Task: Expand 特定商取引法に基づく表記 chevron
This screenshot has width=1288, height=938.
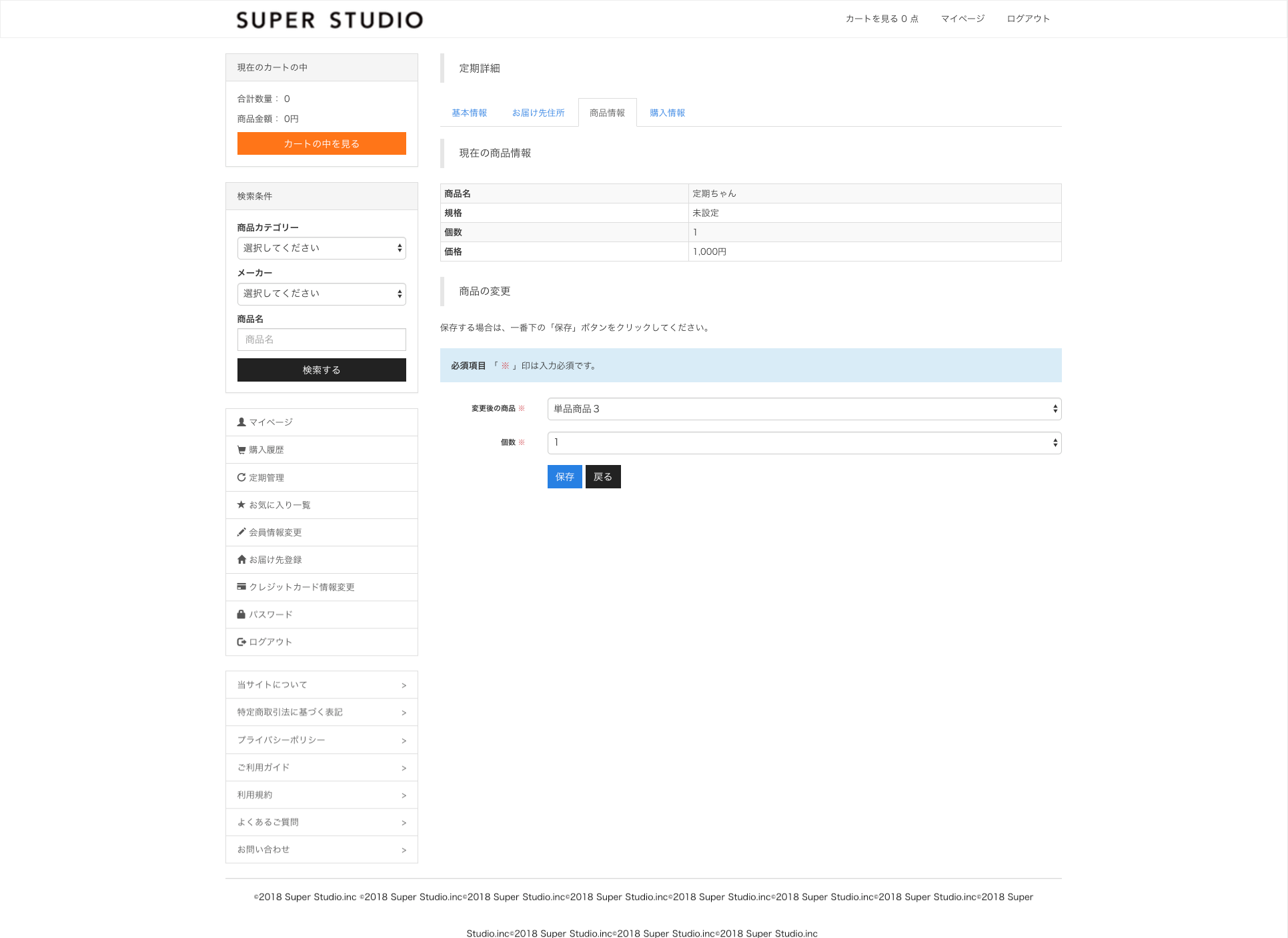Action: pyautogui.click(x=404, y=713)
